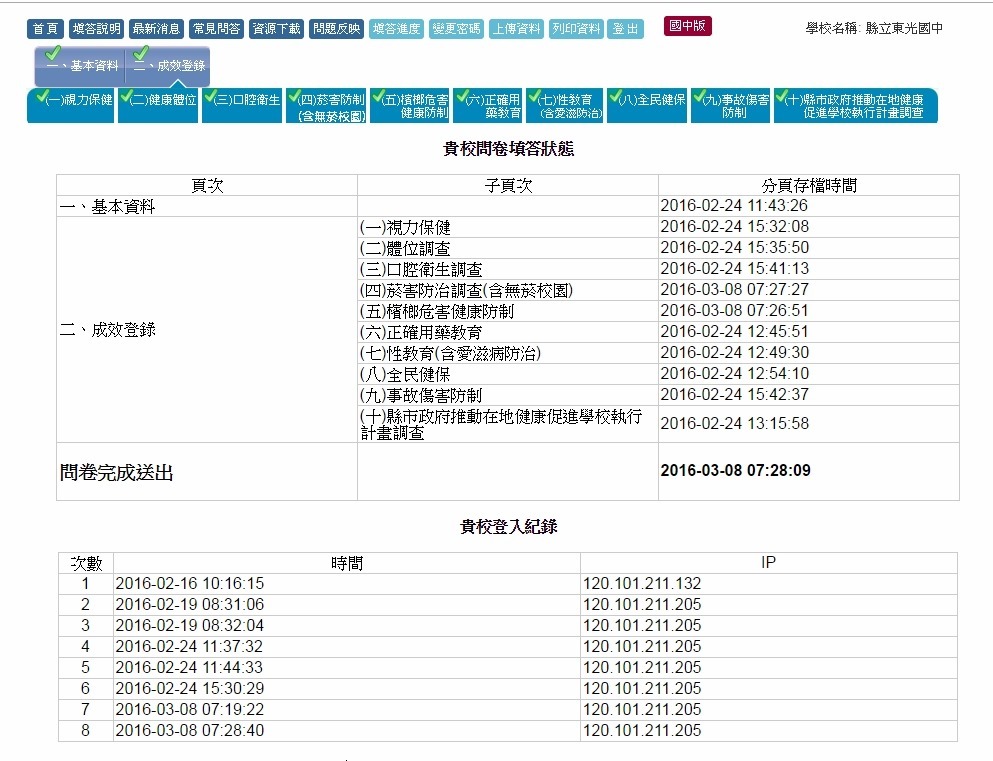Go to 首頁 home button
This screenshot has width=993, height=761.
point(45,29)
